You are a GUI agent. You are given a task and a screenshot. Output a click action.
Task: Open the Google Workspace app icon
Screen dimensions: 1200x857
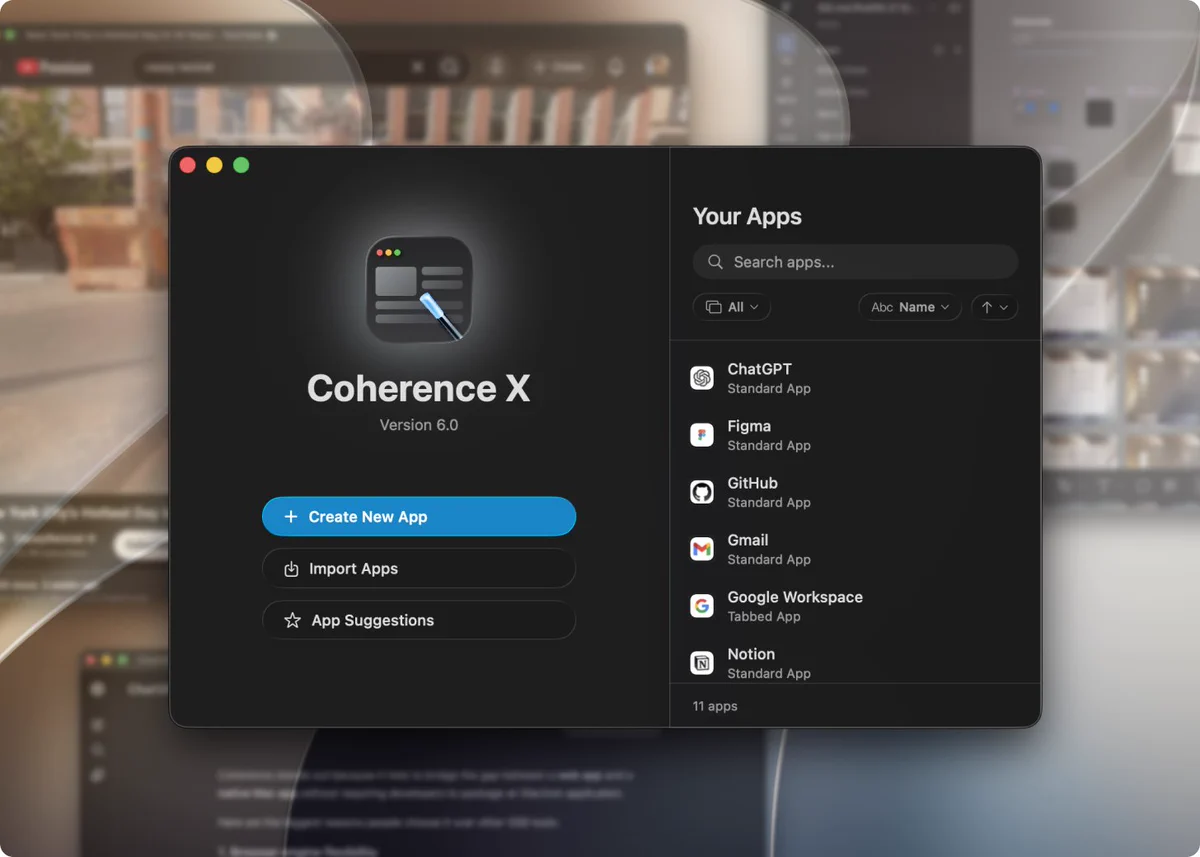click(x=702, y=606)
